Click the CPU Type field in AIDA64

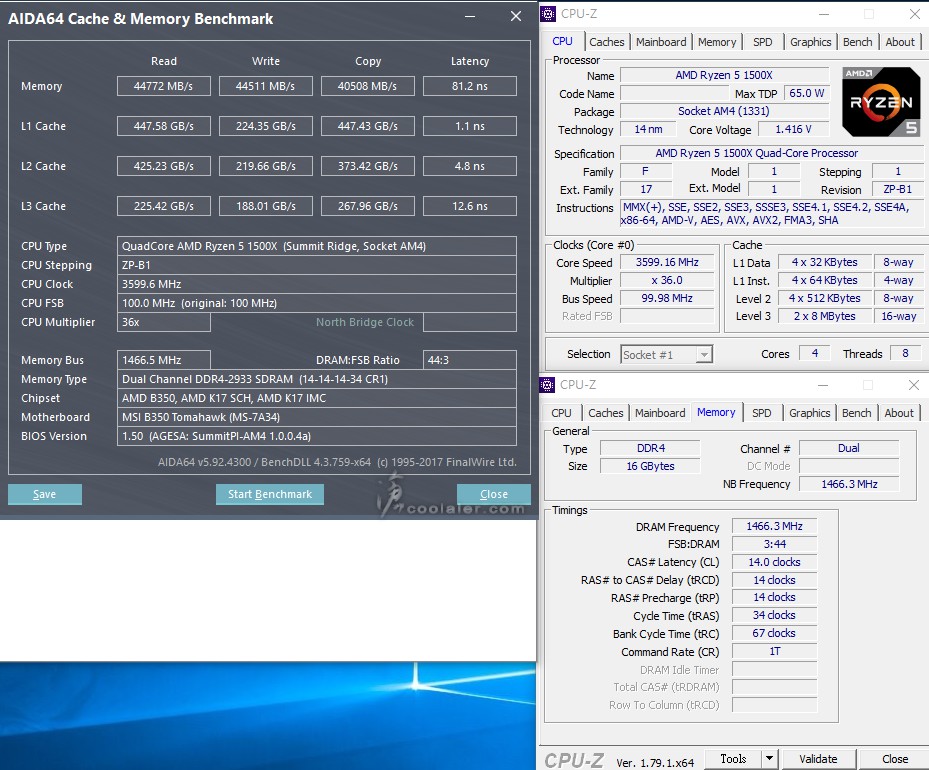(317, 246)
